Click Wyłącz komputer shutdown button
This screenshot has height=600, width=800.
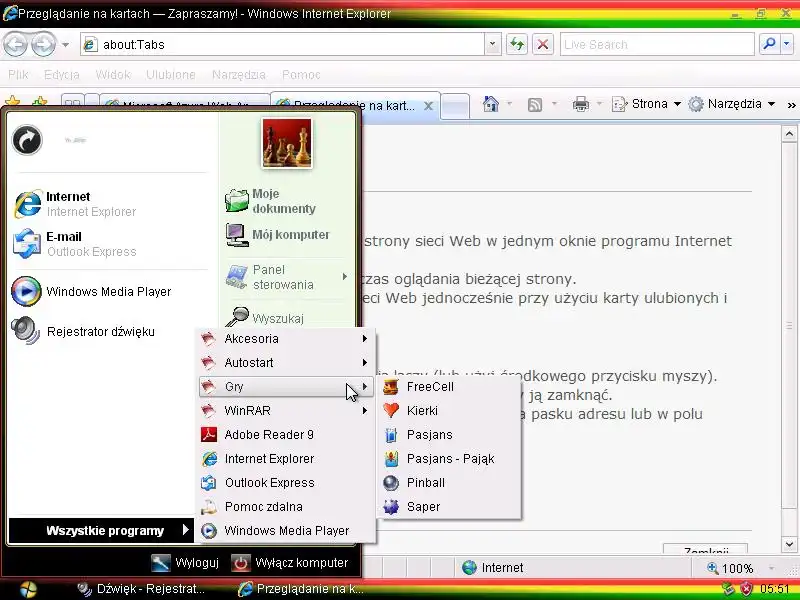(290, 563)
